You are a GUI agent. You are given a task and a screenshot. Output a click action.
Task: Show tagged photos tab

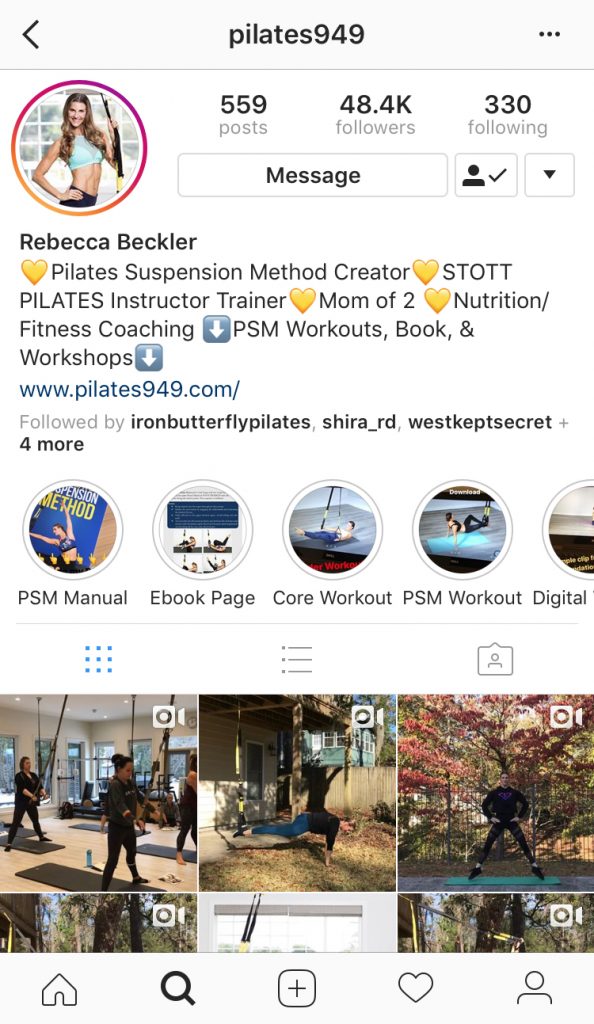(495, 659)
